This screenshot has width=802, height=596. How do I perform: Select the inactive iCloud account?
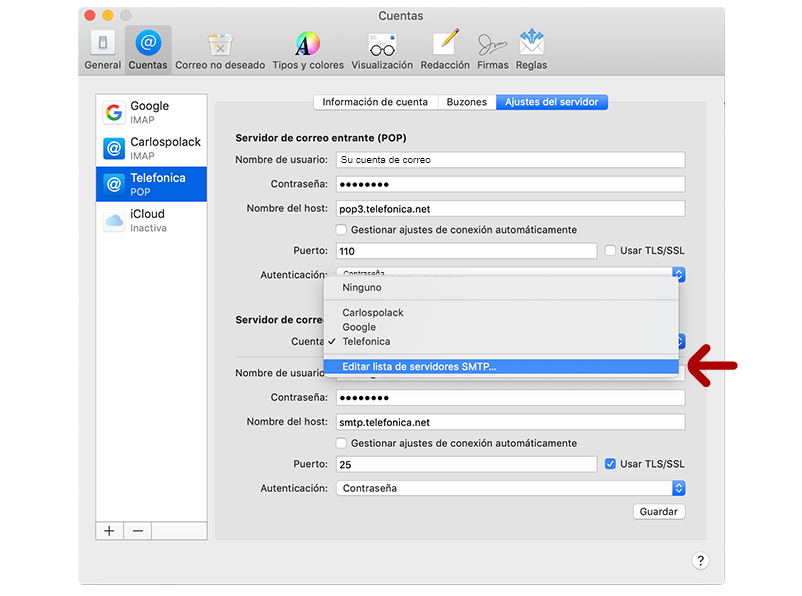[151, 220]
